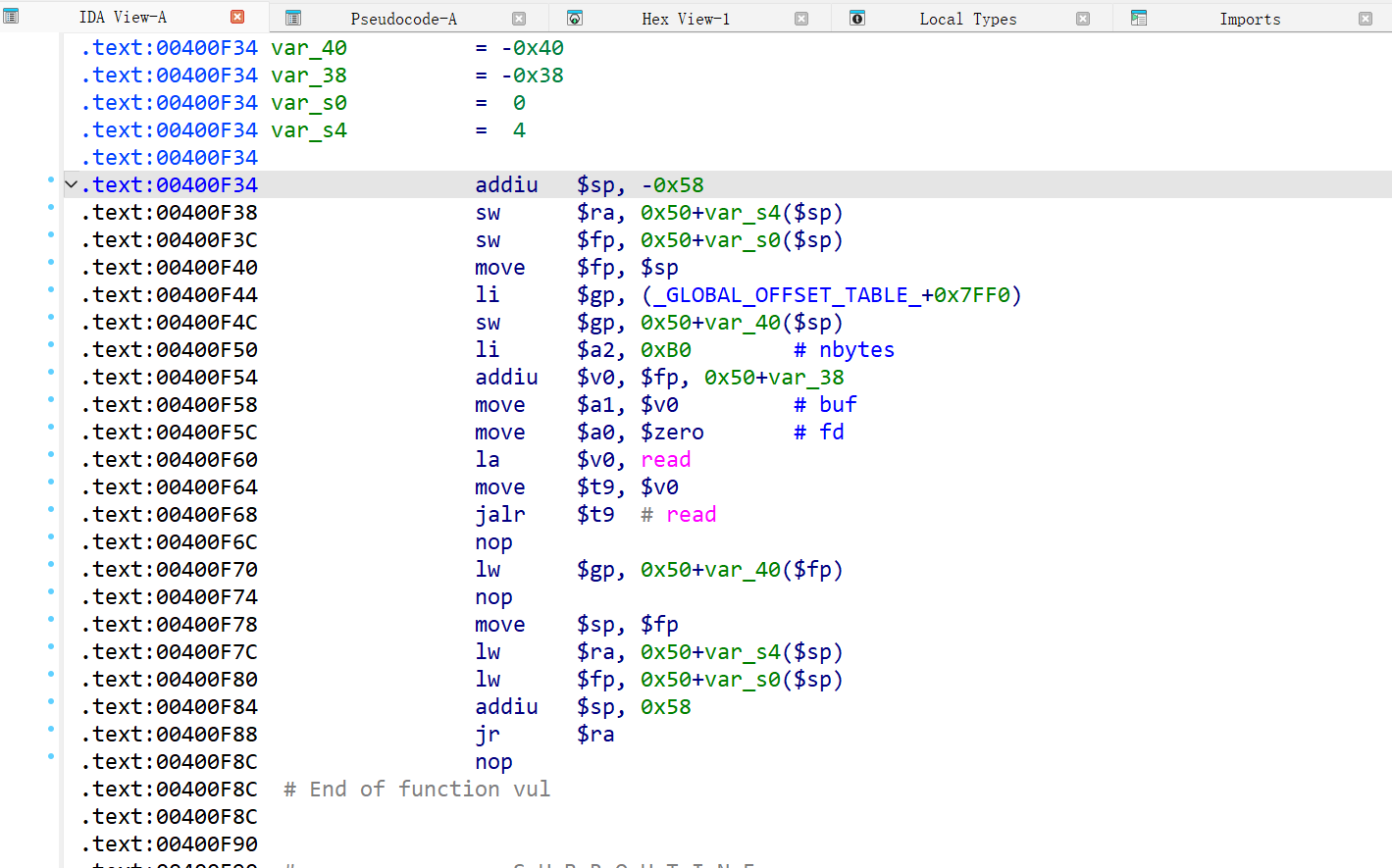Image resolution: width=1392 pixels, height=868 pixels.
Task: Toggle breakpoint dot on line 00400F3C
Action: 51,234
